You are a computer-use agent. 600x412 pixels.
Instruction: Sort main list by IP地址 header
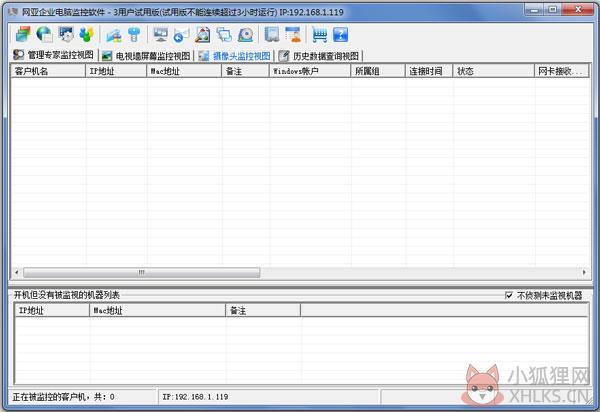116,71
